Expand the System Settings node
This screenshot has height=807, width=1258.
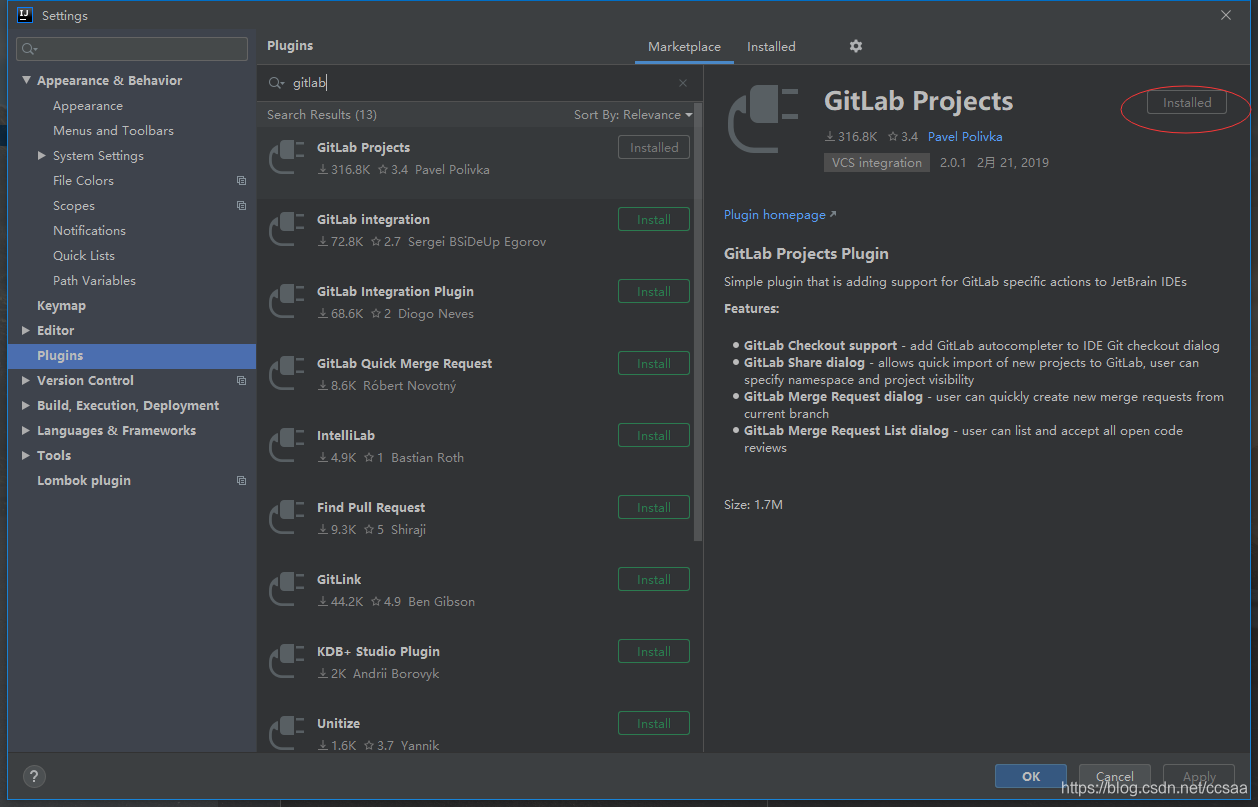point(42,156)
